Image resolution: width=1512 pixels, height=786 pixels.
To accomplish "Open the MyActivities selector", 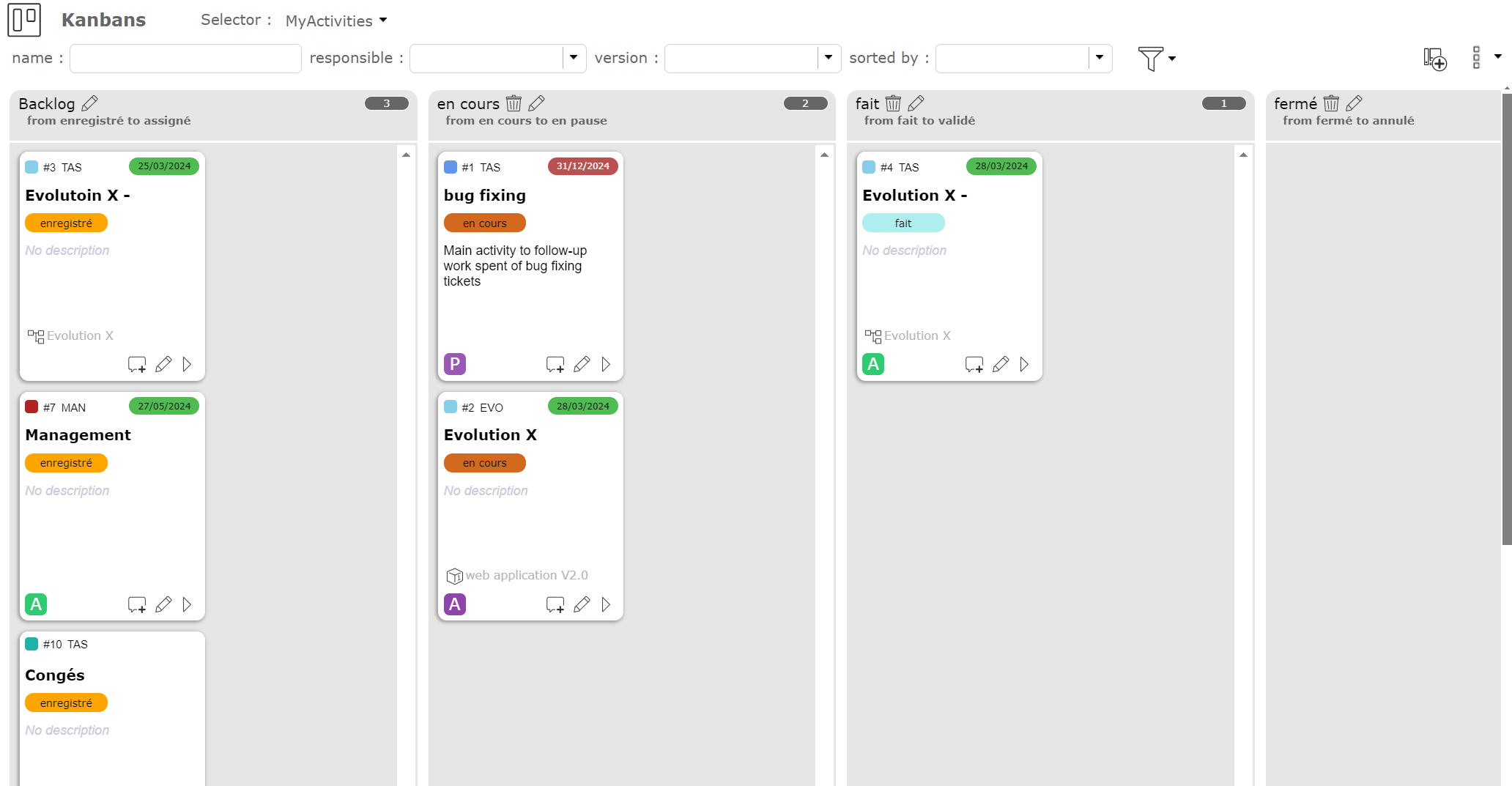I will tap(336, 21).
